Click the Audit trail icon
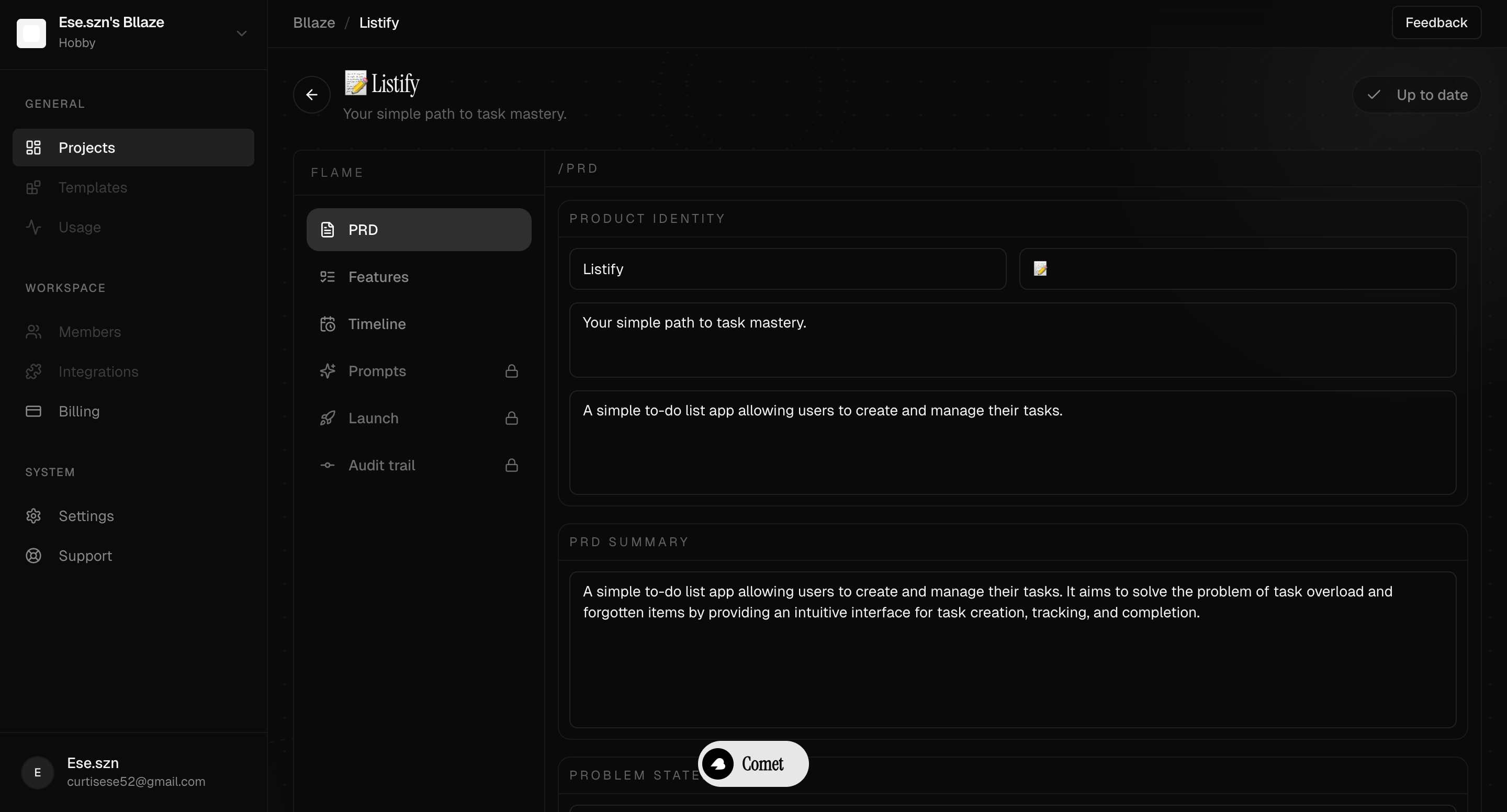This screenshot has height=812, width=1507. click(x=327, y=465)
